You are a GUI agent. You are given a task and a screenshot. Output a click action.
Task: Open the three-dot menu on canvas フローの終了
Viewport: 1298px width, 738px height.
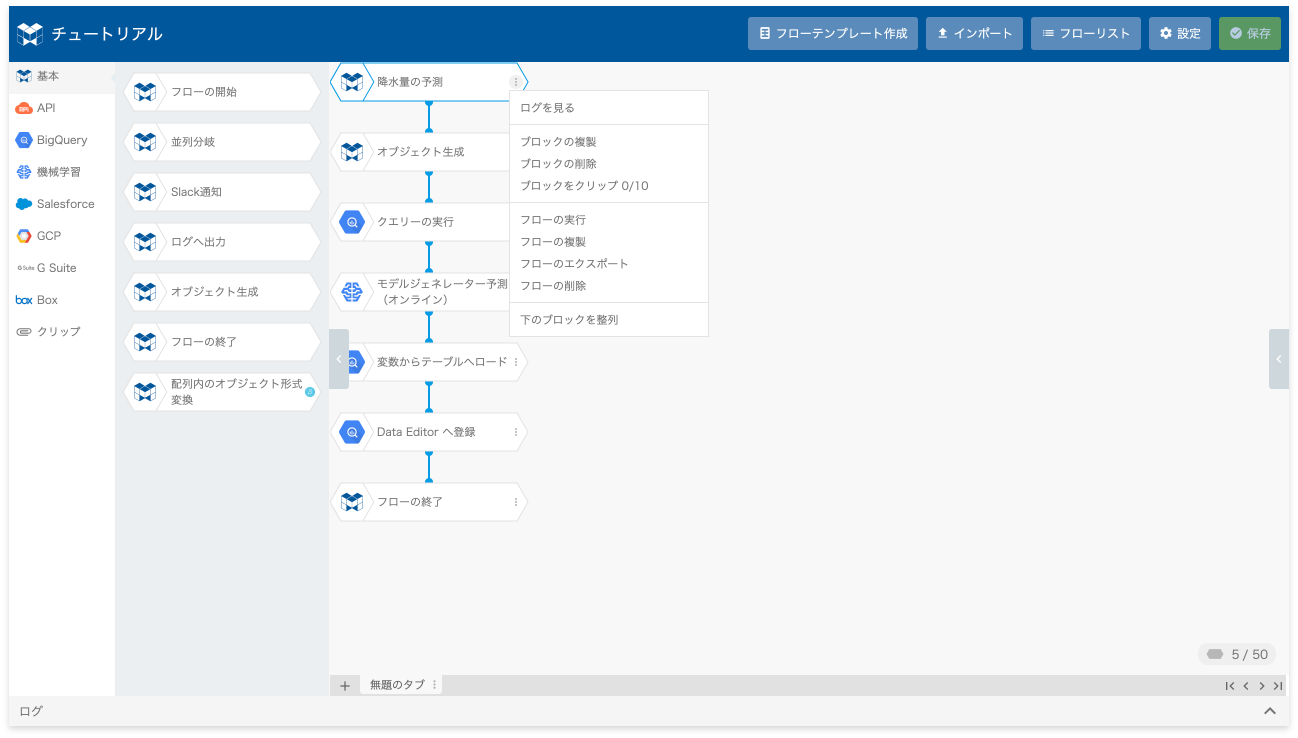pyautogui.click(x=516, y=502)
